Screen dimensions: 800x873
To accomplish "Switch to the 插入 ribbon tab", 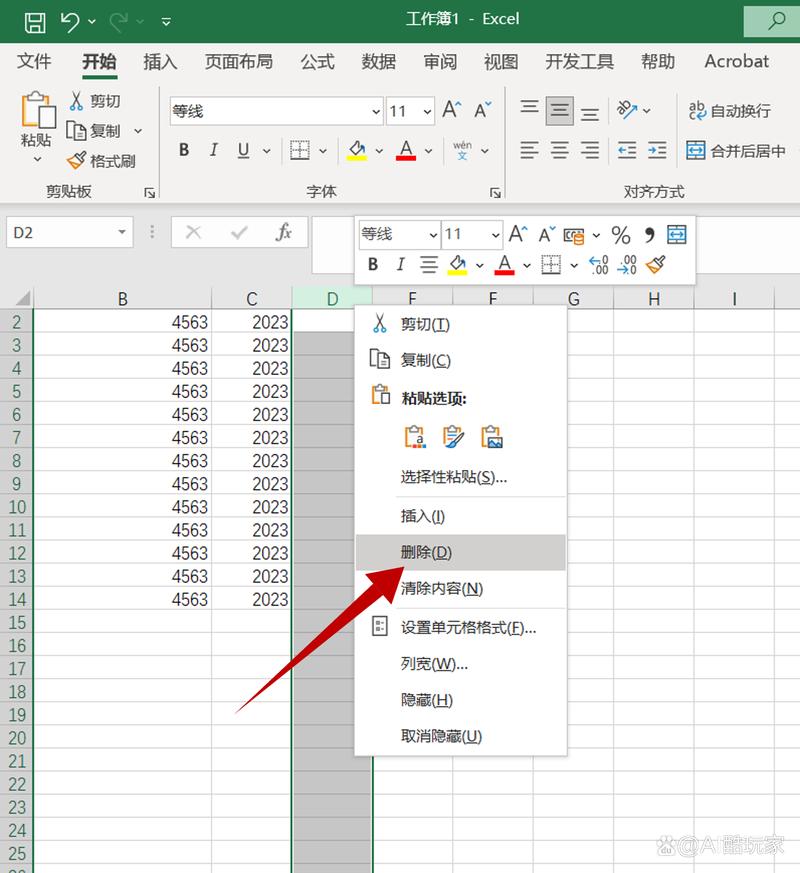I will coord(160,62).
